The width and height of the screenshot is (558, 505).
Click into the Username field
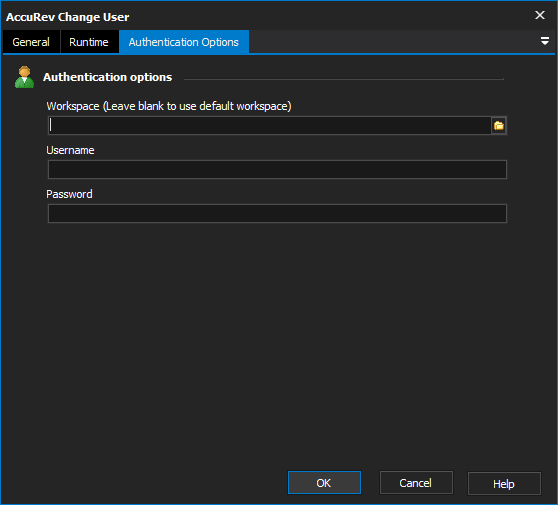tap(277, 169)
